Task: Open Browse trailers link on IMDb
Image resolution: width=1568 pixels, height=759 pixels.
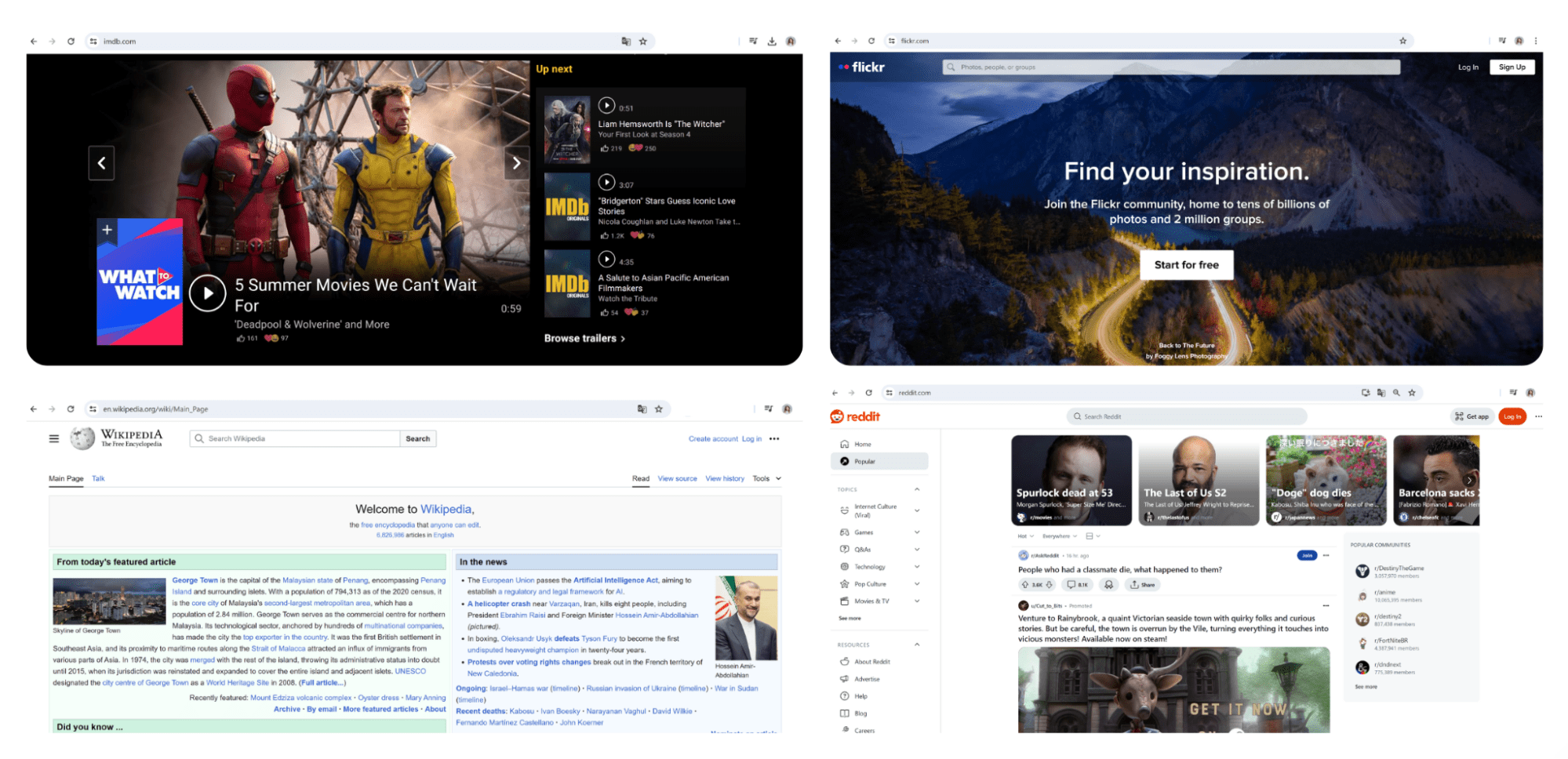Action: click(x=584, y=339)
